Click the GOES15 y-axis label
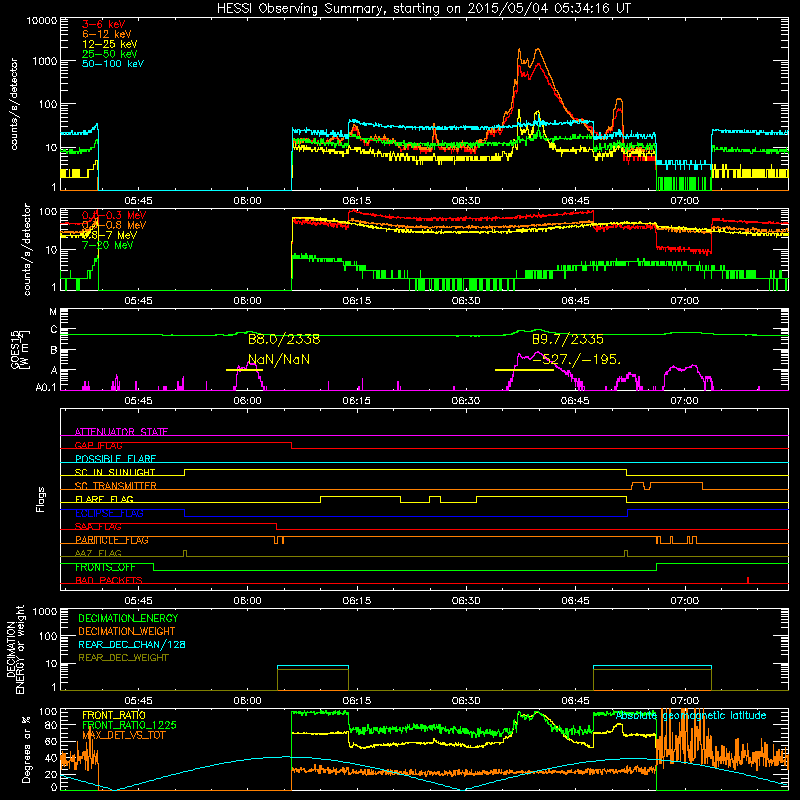This screenshot has height=800, width=800. click(19, 350)
